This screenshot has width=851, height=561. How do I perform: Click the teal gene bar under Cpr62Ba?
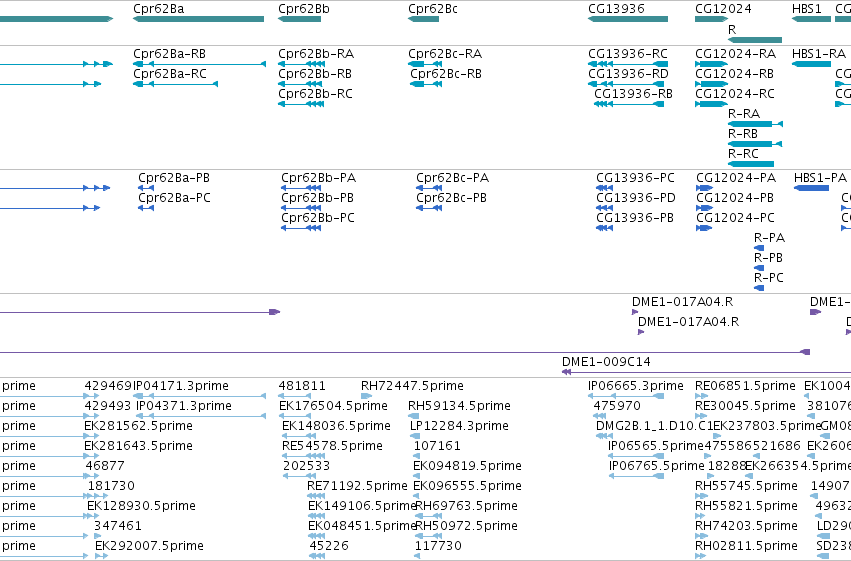198,19
